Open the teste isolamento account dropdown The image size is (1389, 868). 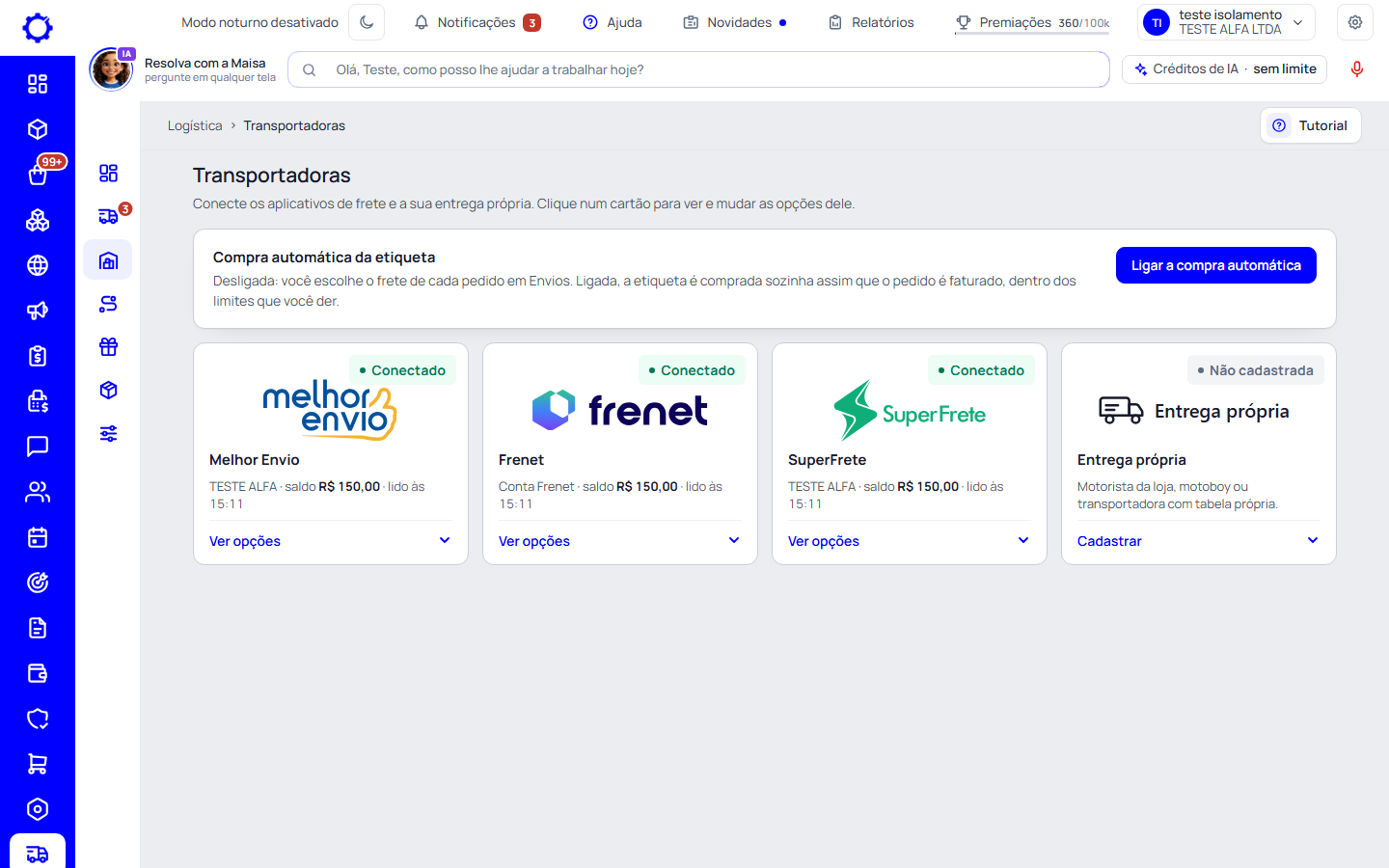coord(1227,22)
